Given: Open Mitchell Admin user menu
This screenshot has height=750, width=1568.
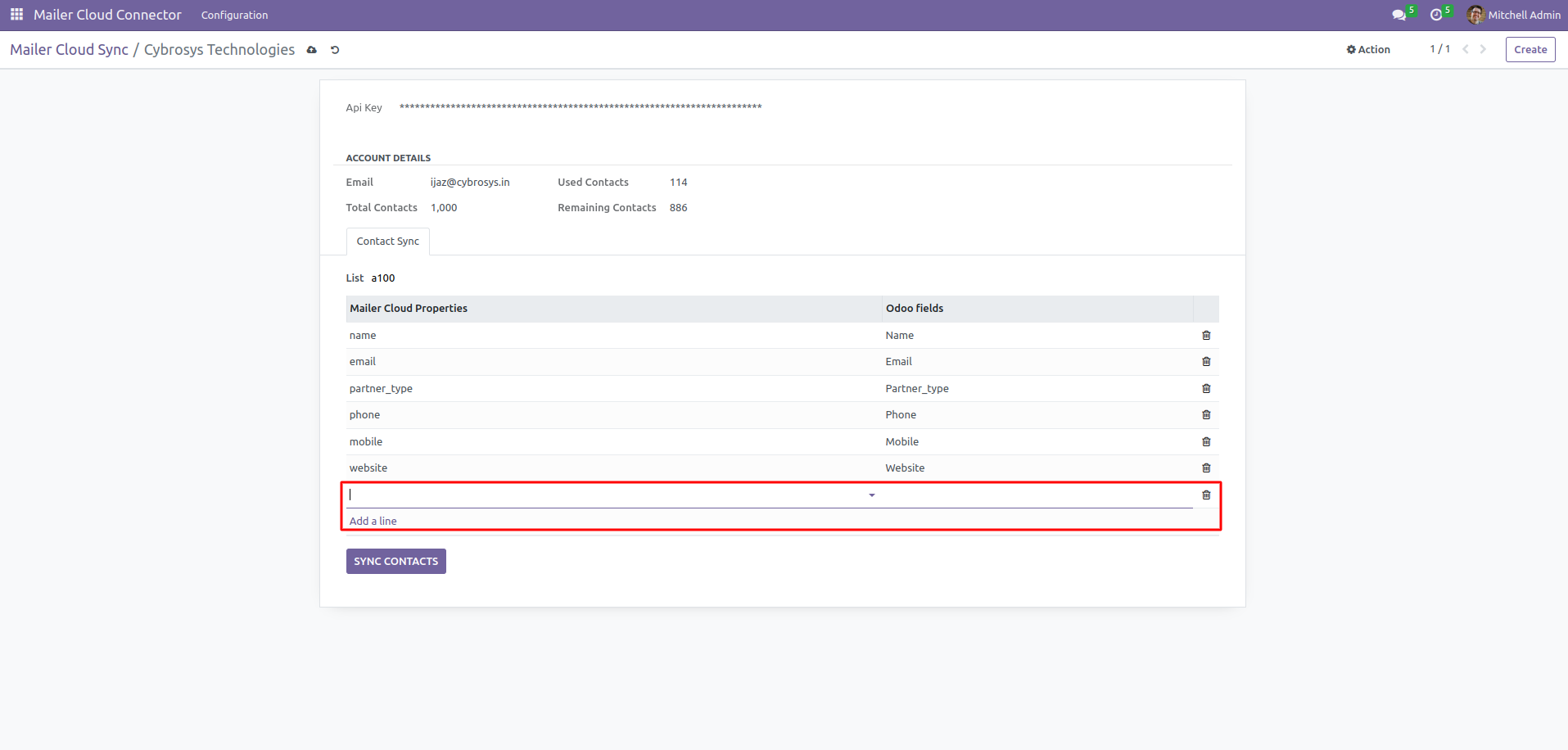Looking at the screenshot, I should coord(1513,15).
